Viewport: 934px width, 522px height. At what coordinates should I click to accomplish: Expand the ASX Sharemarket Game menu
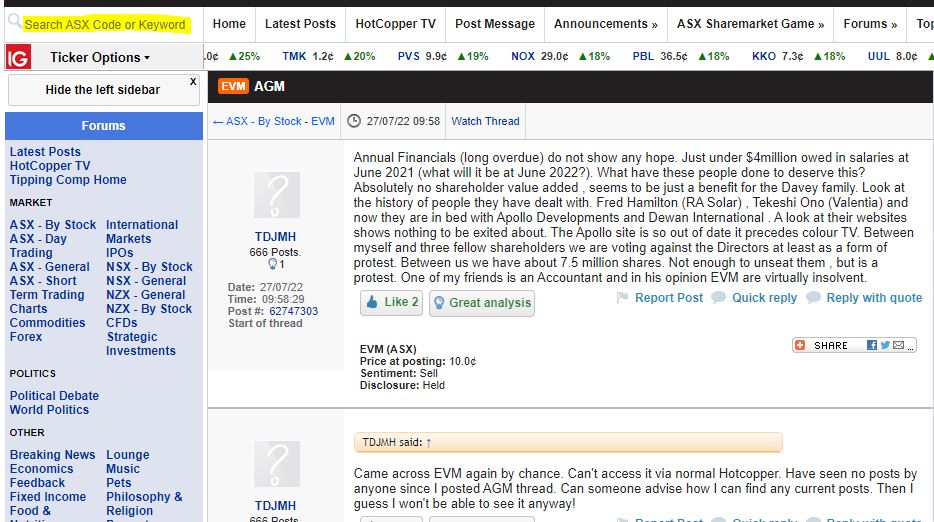750,24
